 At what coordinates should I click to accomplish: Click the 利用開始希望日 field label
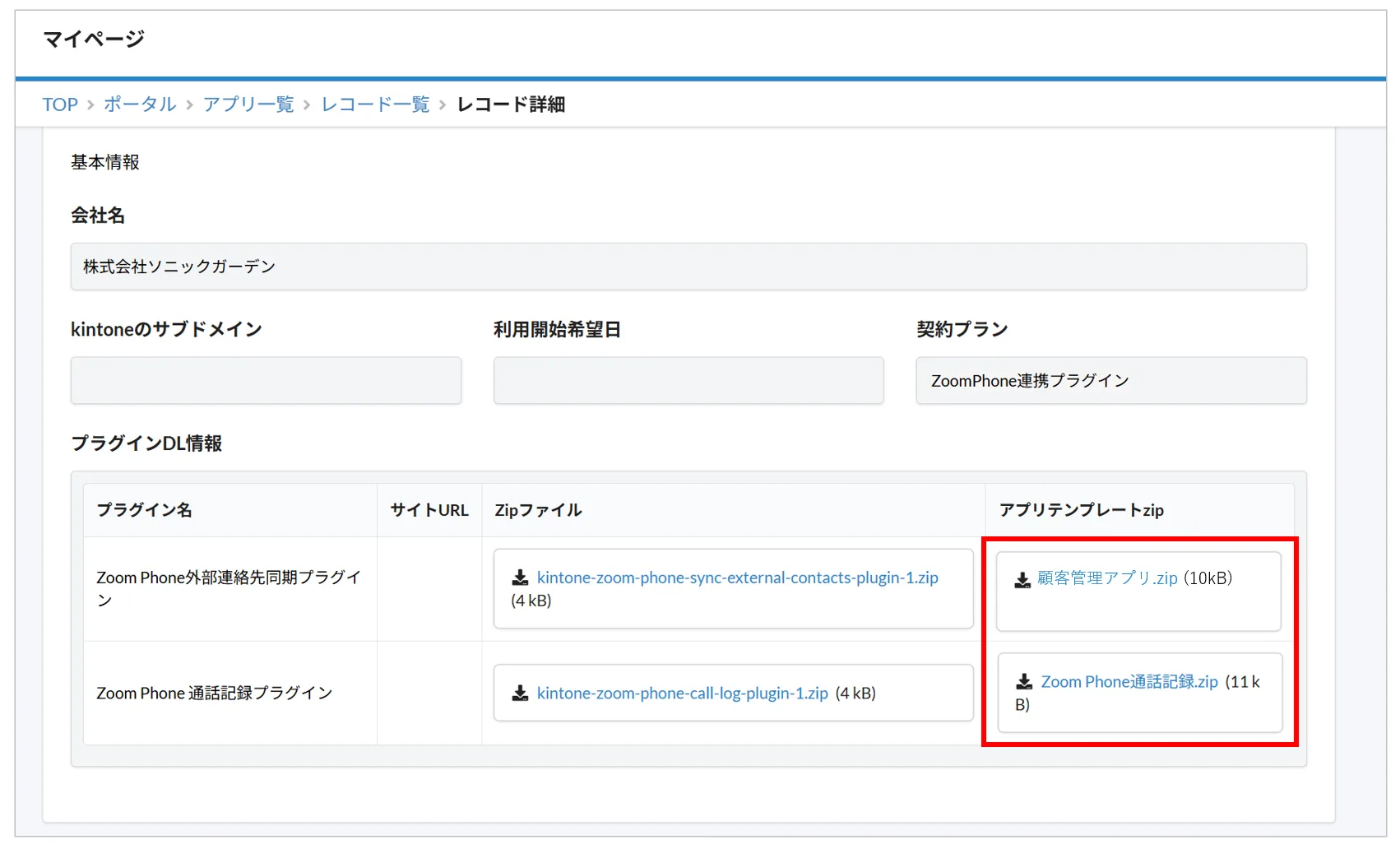557,330
